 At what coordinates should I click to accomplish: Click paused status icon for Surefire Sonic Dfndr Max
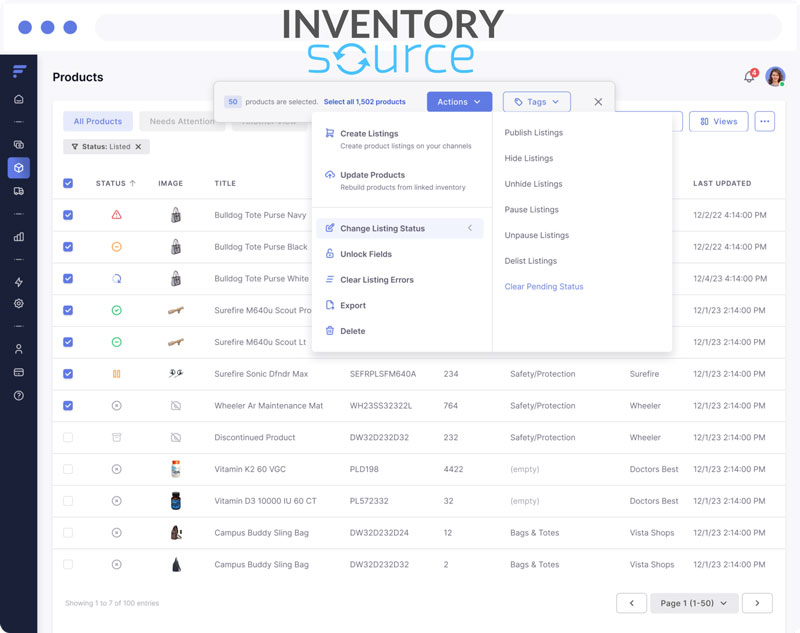tap(116, 374)
